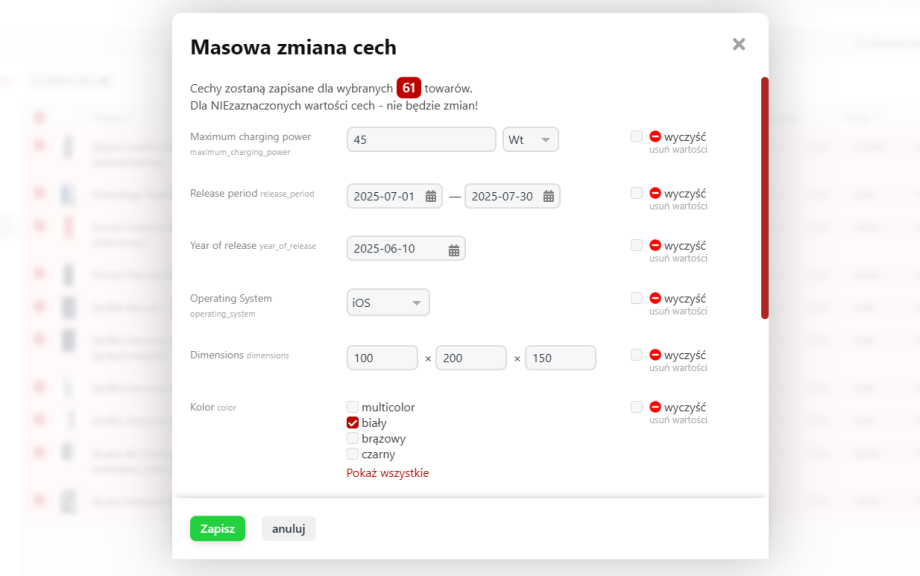The width and height of the screenshot is (920, 576).
Task: Click red clear icon for Release period
Action: [x=655, y=193]
